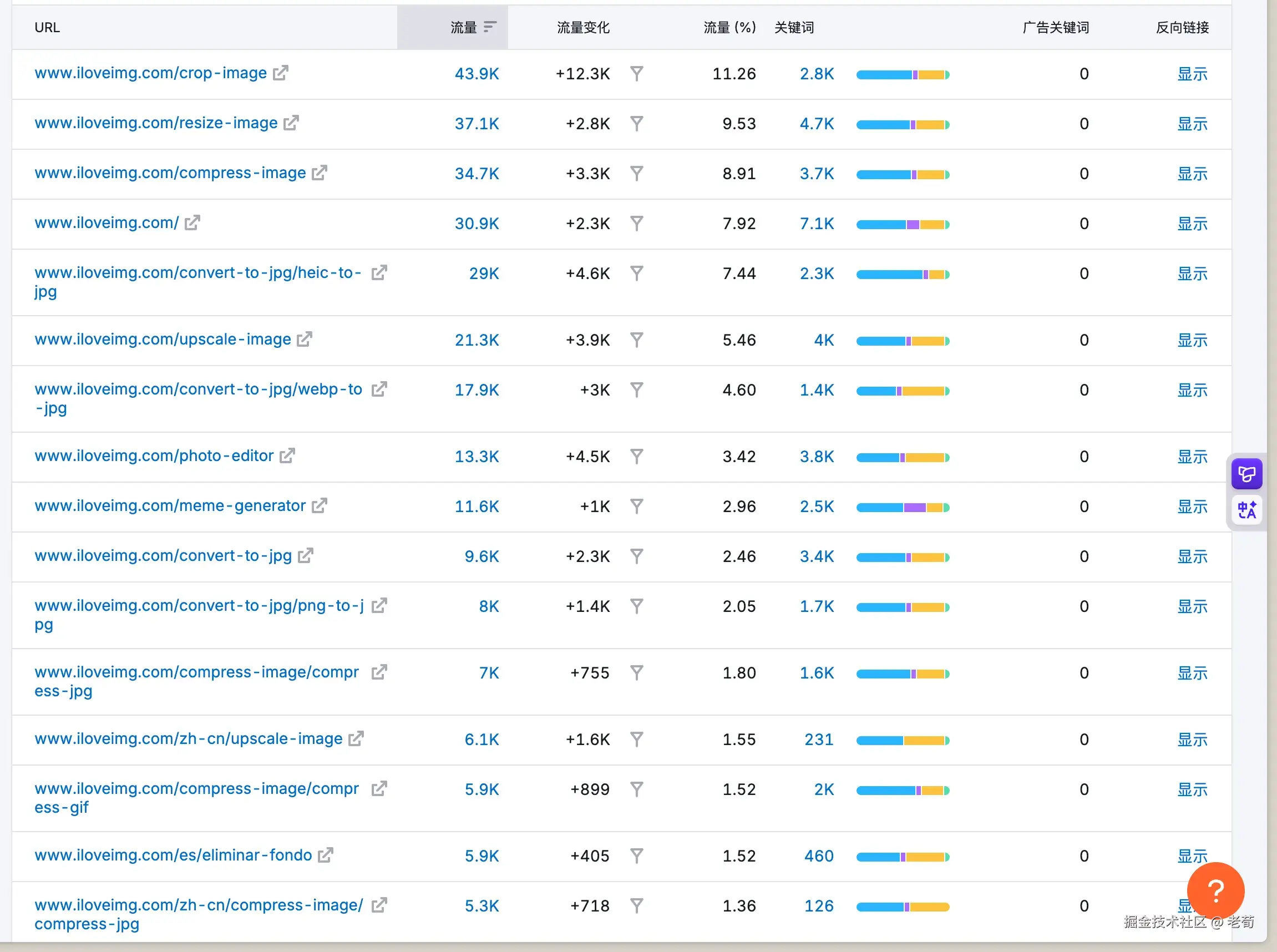Open external link icon for meme-generator URL
Image resolution: width=1277 pixels, height=952 pixels.
[x=320, y=506]
